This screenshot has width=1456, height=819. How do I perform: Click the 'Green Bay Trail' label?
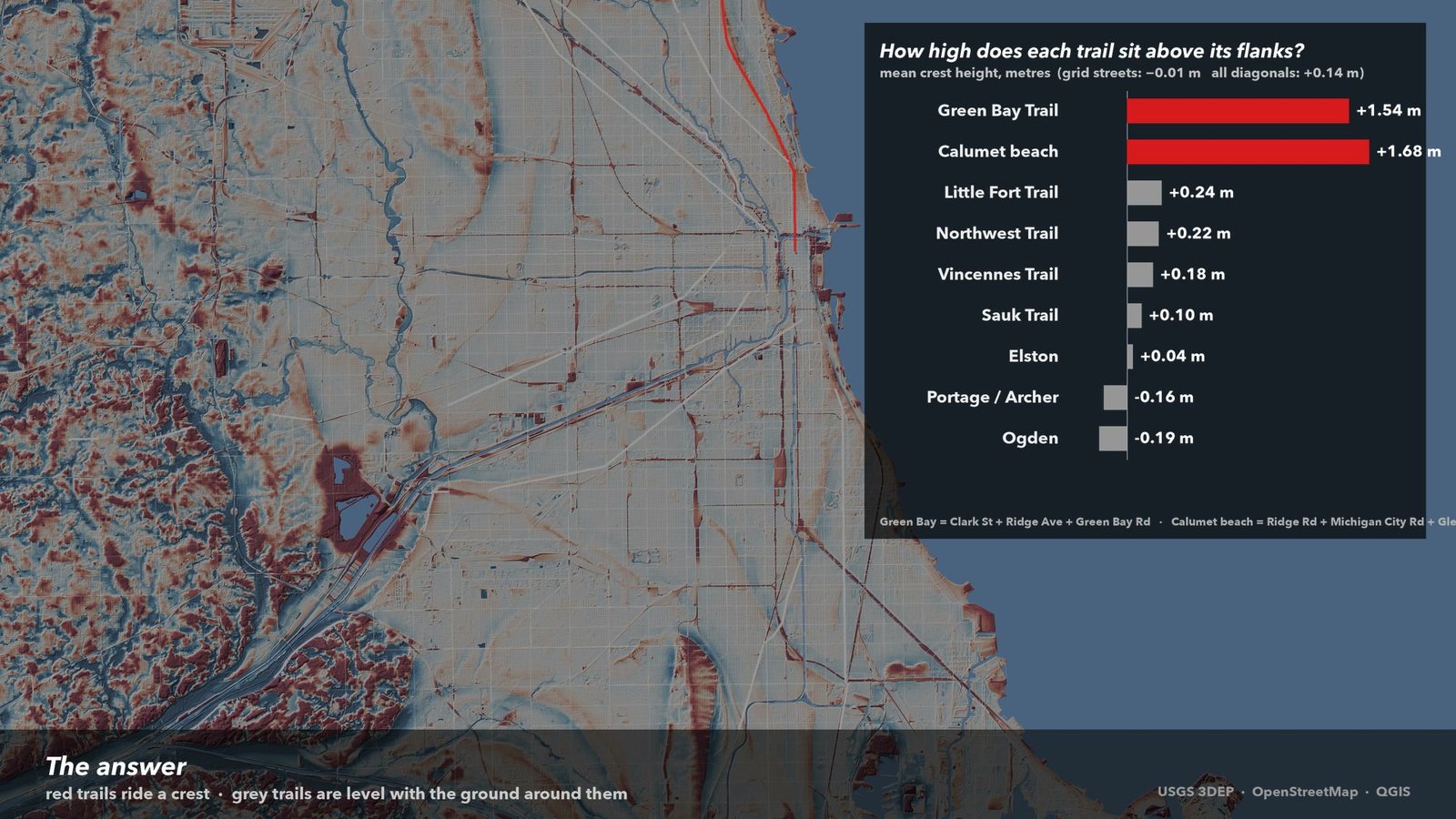coord(997,111)
